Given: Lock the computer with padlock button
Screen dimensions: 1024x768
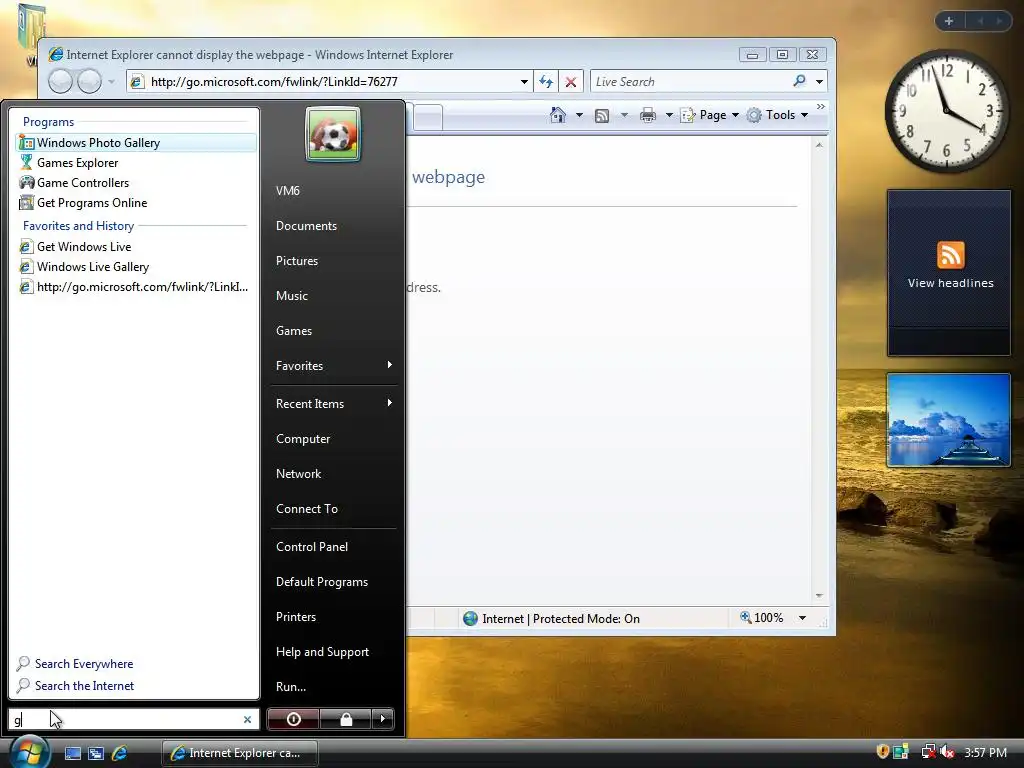Looking at the screenshot, I should tap(345, 719).
